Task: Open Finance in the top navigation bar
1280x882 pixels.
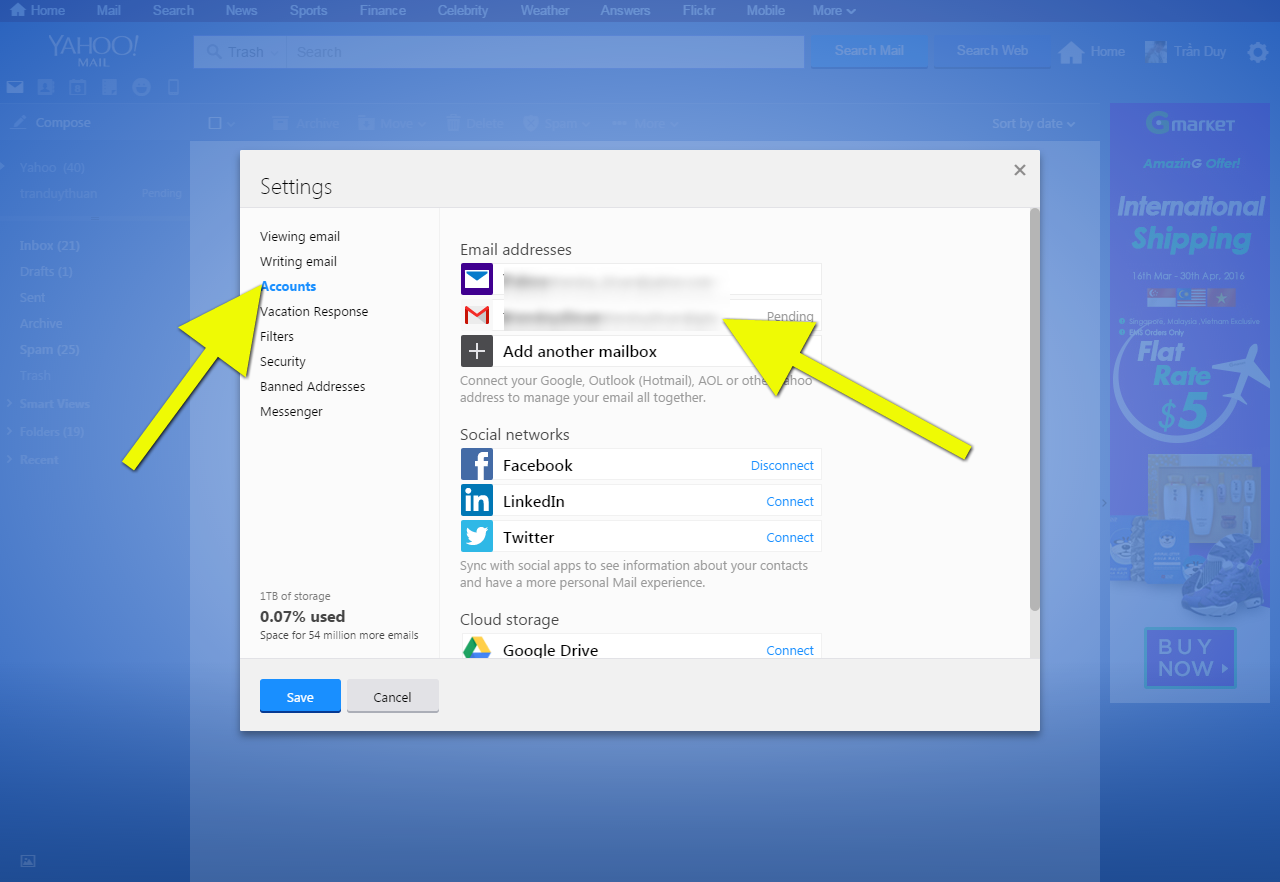Action: click(x=382, y=10)
